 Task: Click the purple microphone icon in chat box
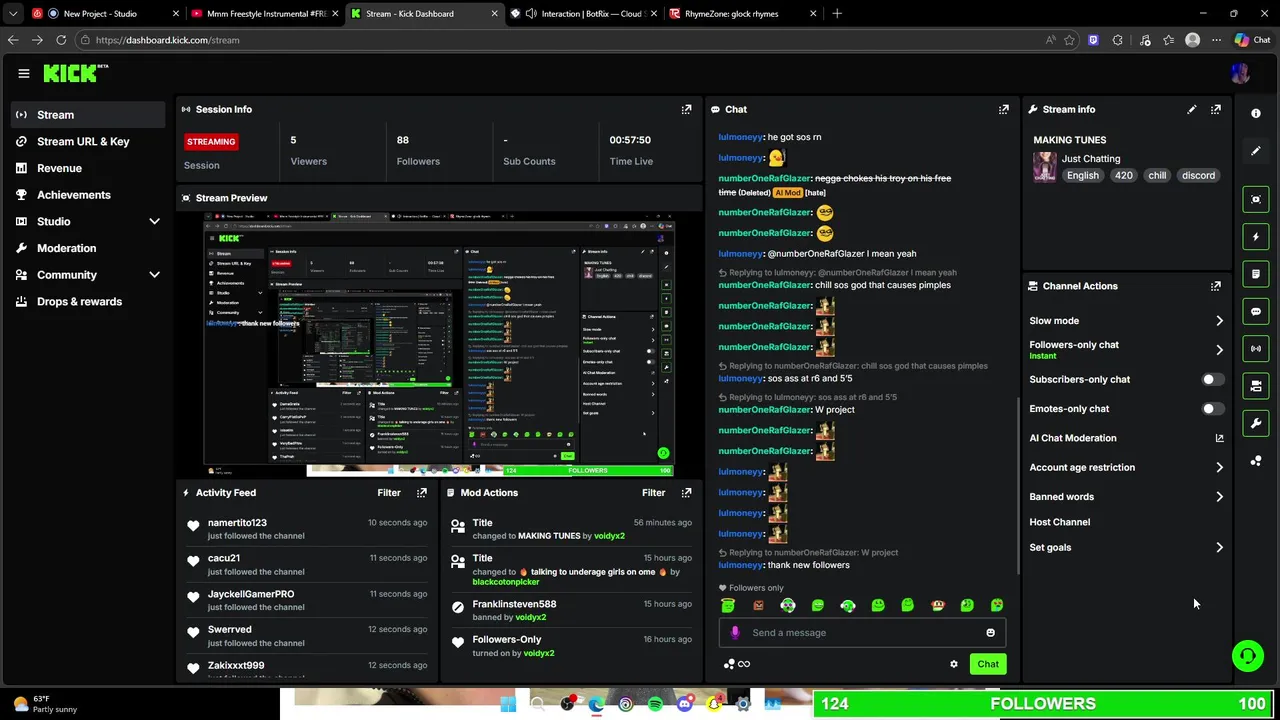pyautogui.click(x=735, y=632)
